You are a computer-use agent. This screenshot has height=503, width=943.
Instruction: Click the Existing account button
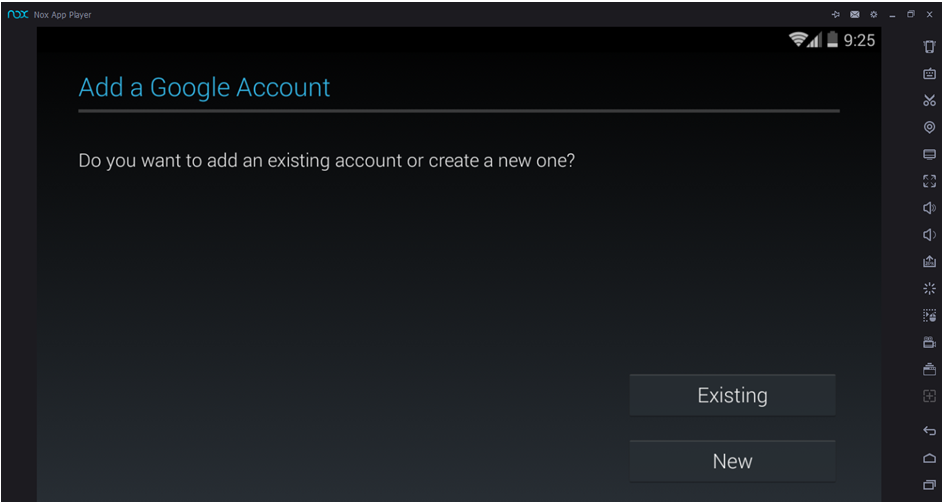[732, 395]
